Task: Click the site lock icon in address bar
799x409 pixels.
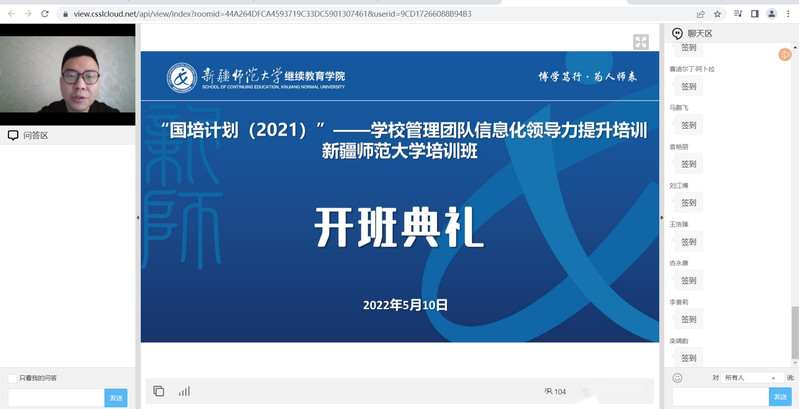Action: tap(65, 14)
